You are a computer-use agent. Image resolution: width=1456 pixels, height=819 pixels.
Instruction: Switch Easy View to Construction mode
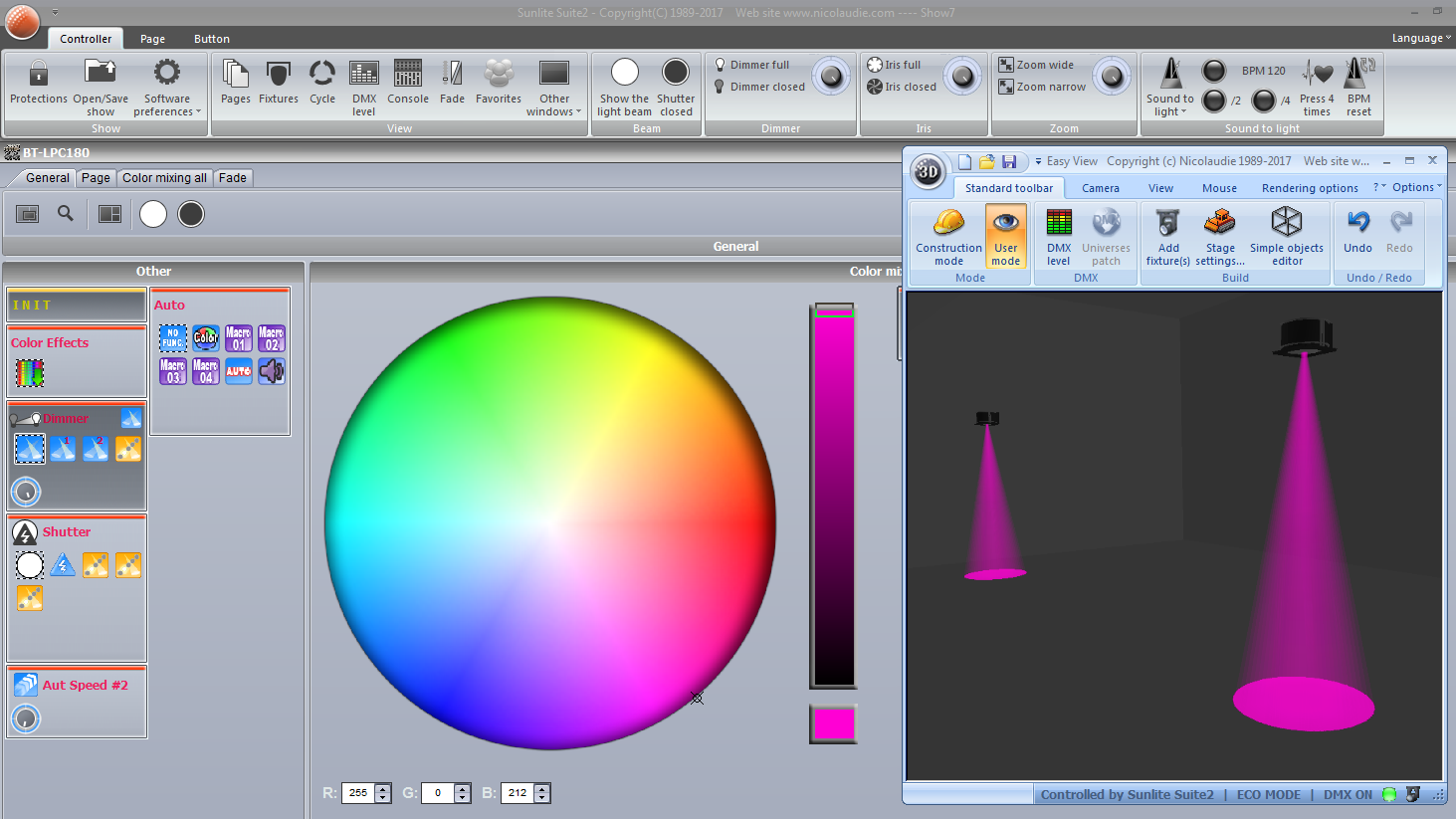click(948, 236)
